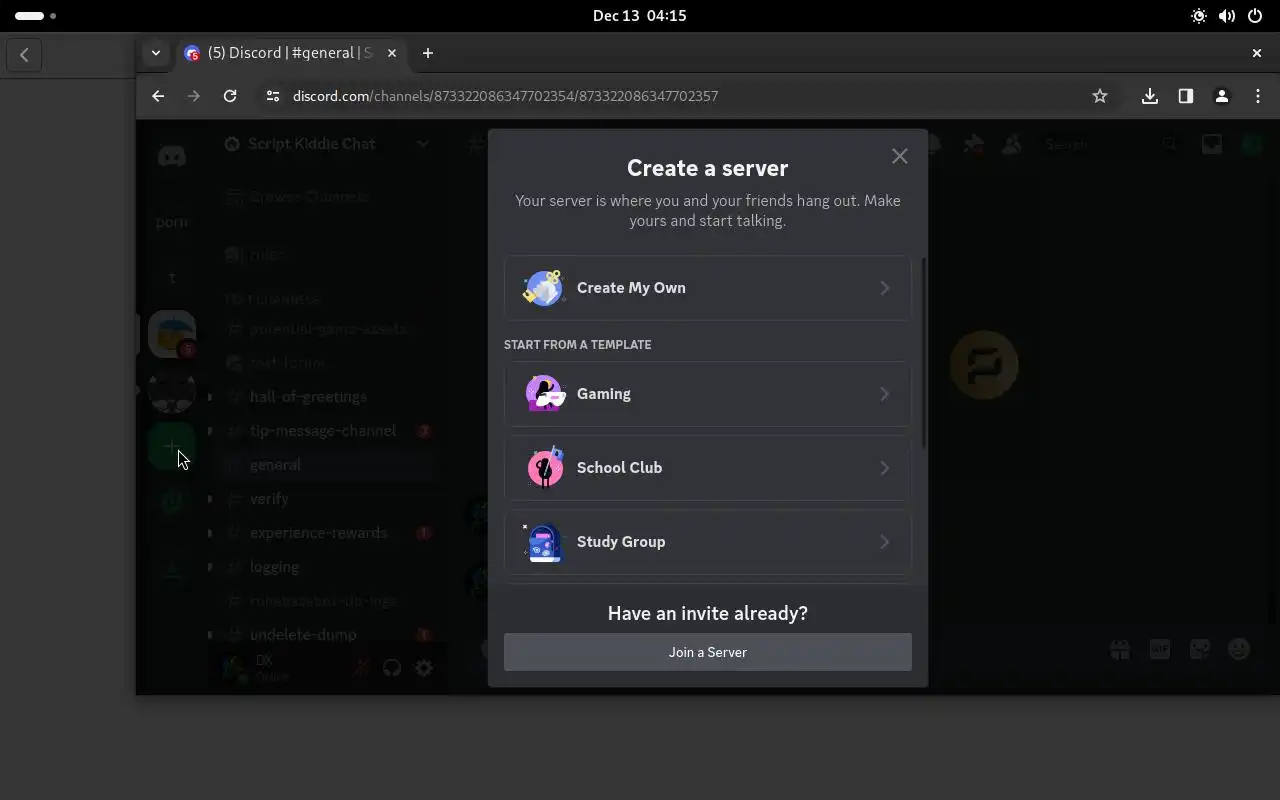The width and height of the screenshot is (1280, 800).
Task: Open the browser downloads icon
Action: (1150, 96)
